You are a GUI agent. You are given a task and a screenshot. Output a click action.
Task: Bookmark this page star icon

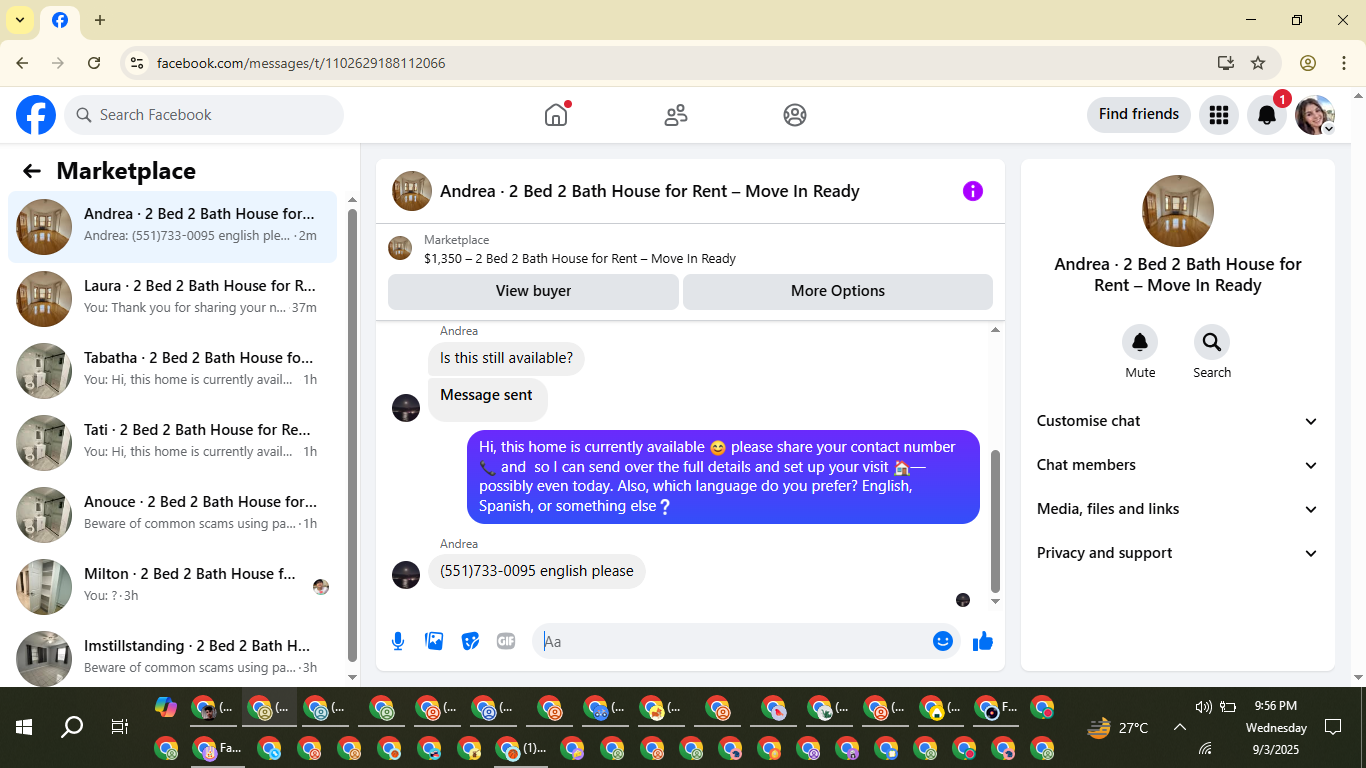tap(1258, 63)
